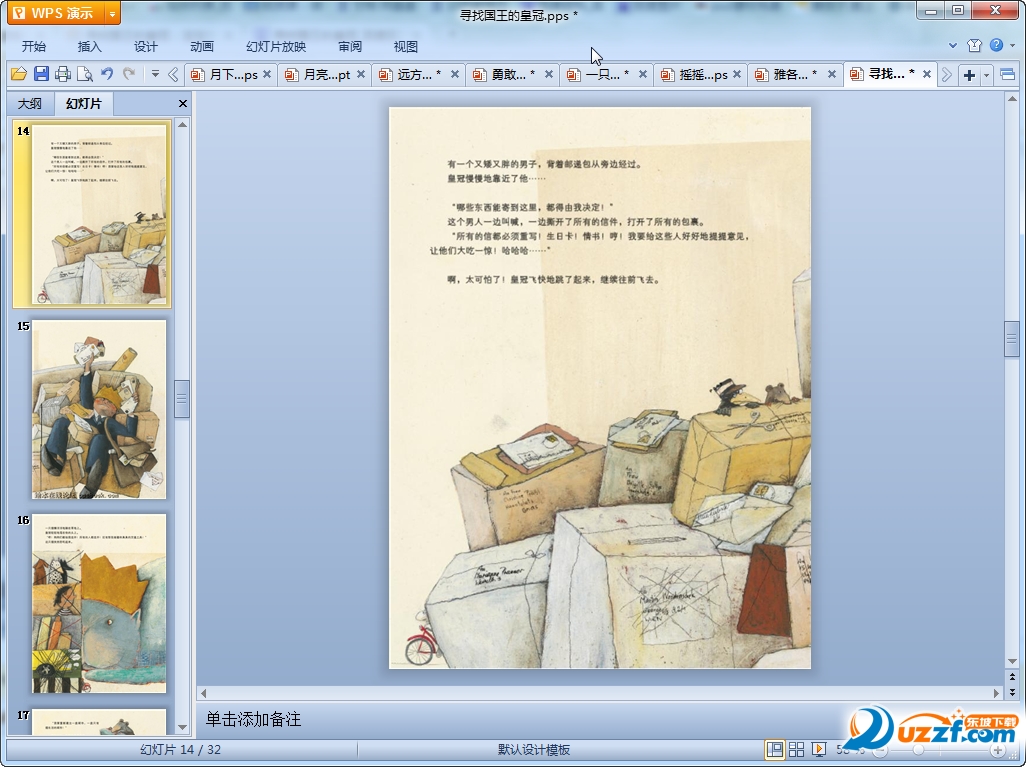Click horizontal scroll left arrow

(203, 693)
